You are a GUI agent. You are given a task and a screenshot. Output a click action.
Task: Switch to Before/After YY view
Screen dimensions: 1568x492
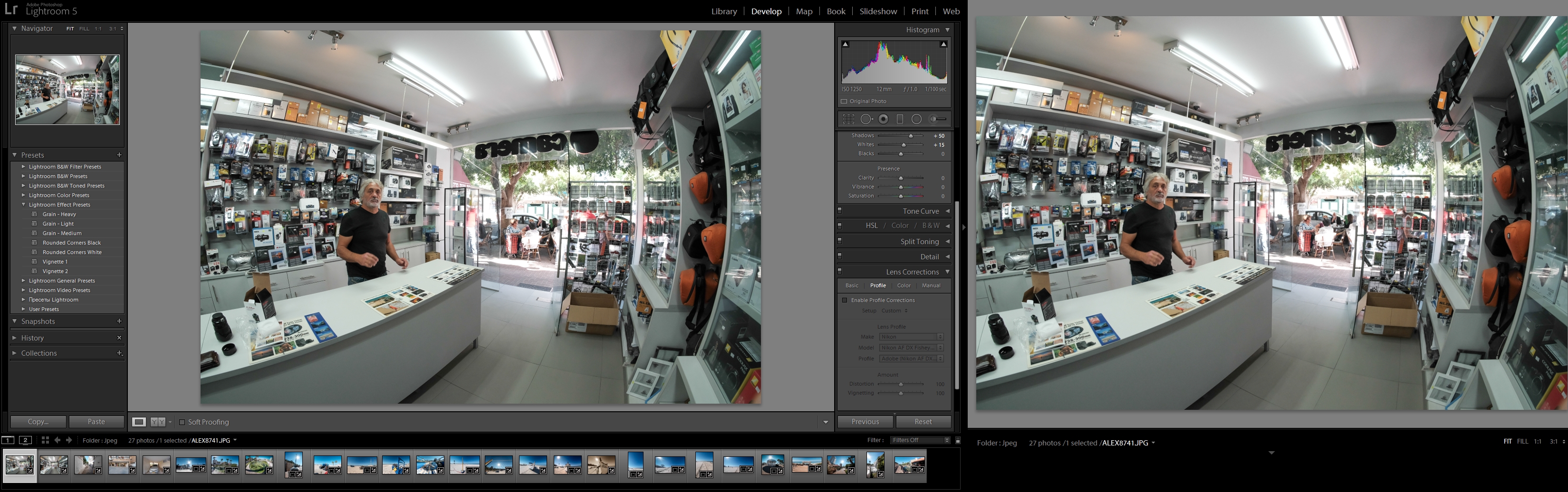pyautogui.click(x=158, y=421)
